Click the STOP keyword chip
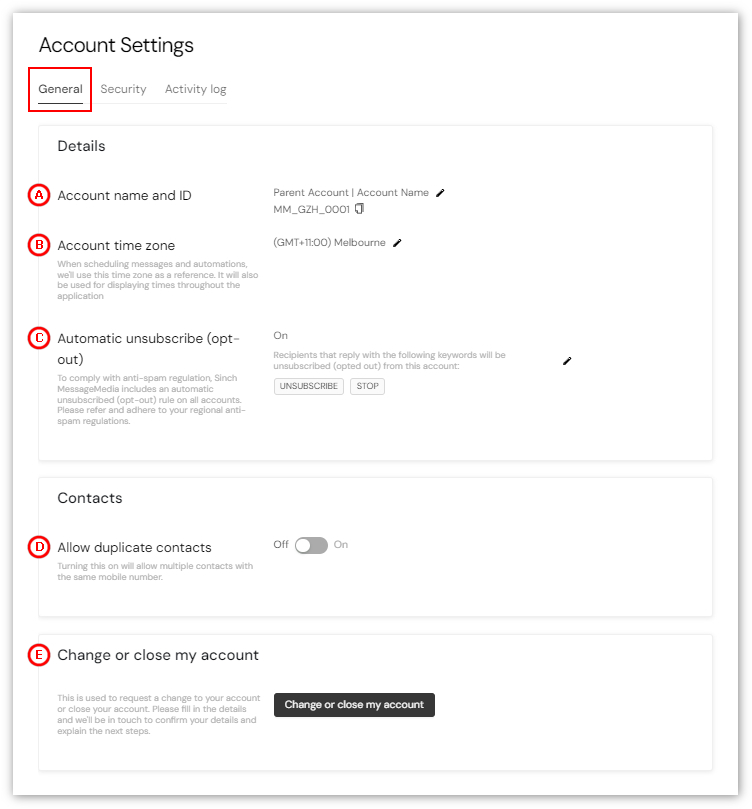Screen dimensions: 752x809 pos(367,386)
